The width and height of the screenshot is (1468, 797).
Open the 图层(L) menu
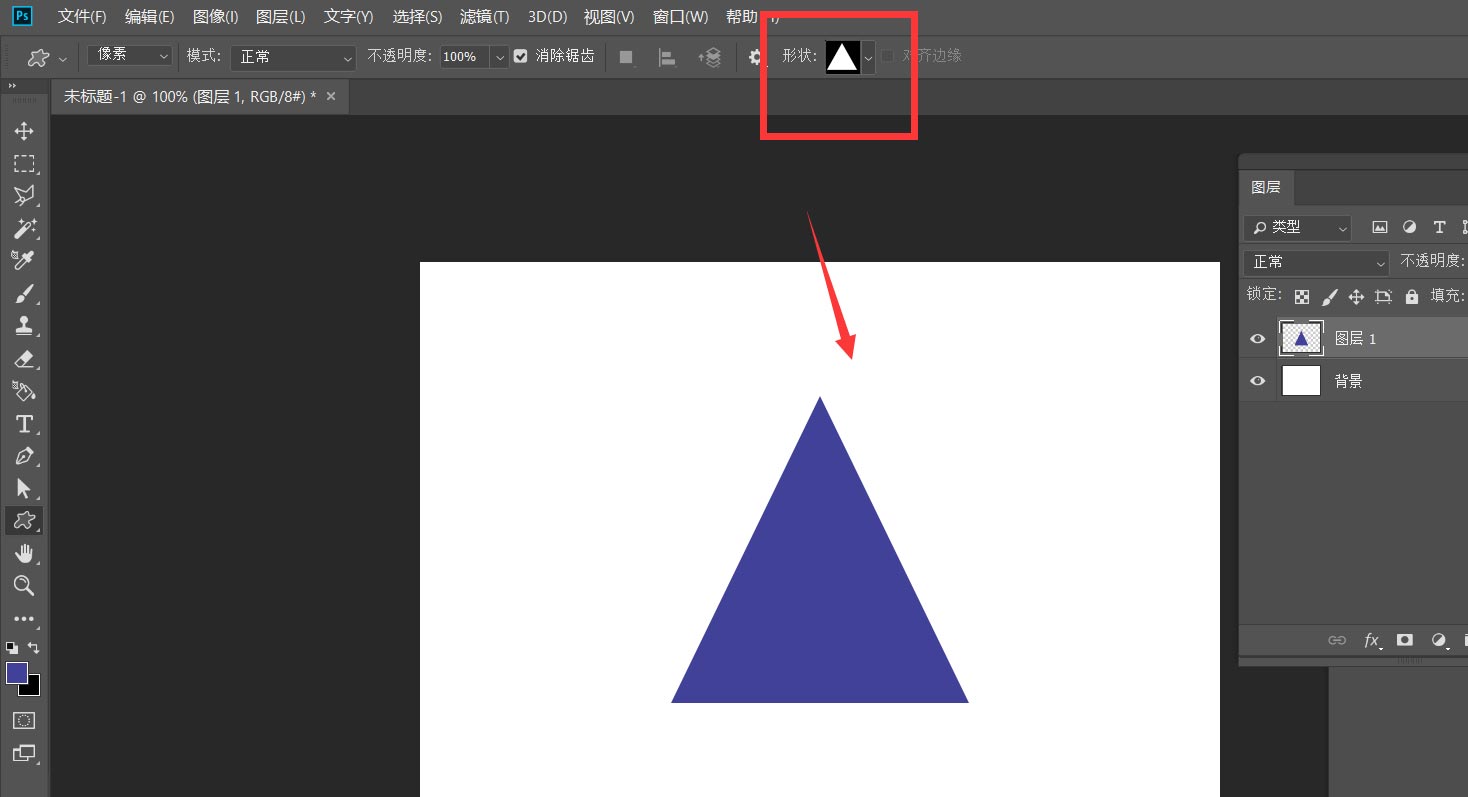tap(280, 17)
